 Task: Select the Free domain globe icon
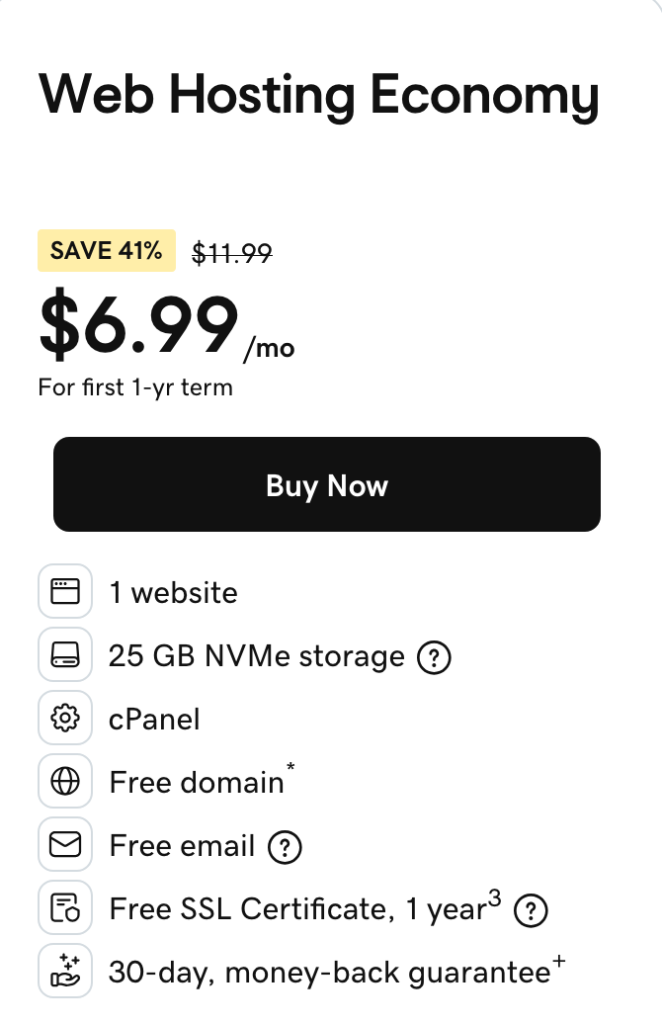click(64, 781)
